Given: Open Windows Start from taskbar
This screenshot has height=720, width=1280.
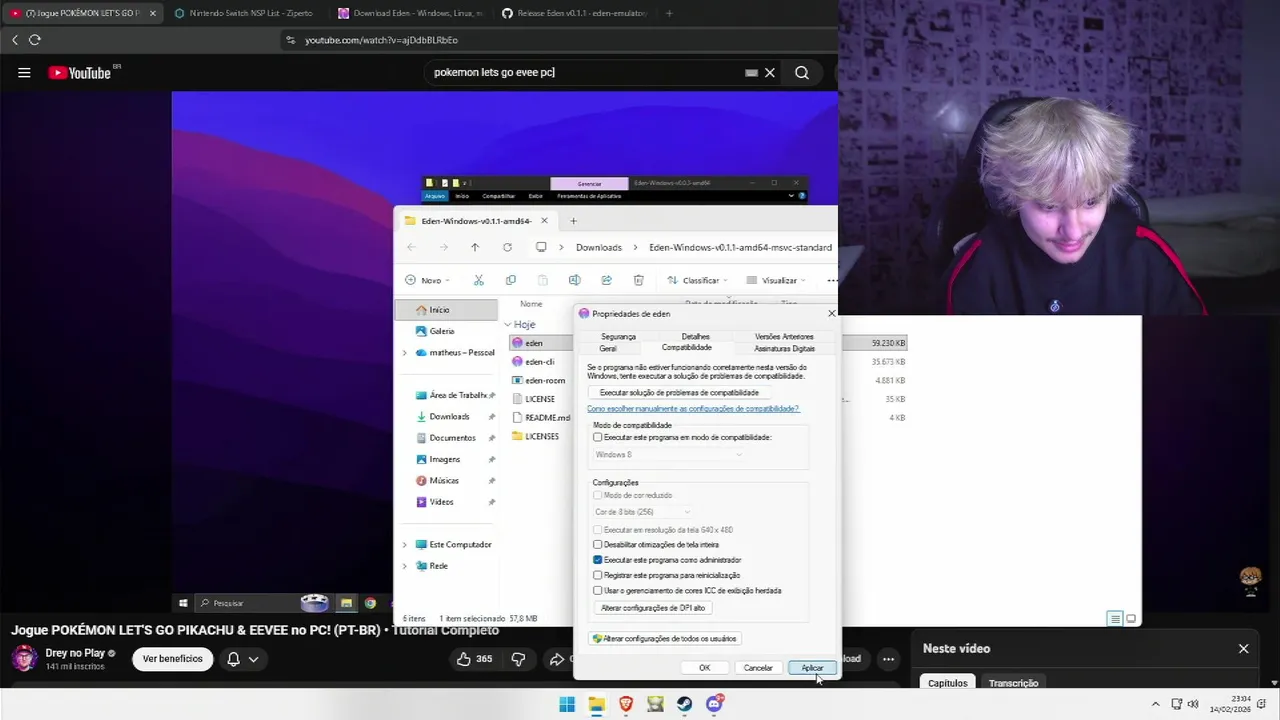Looking at the screenshot, I should (567, 705).
